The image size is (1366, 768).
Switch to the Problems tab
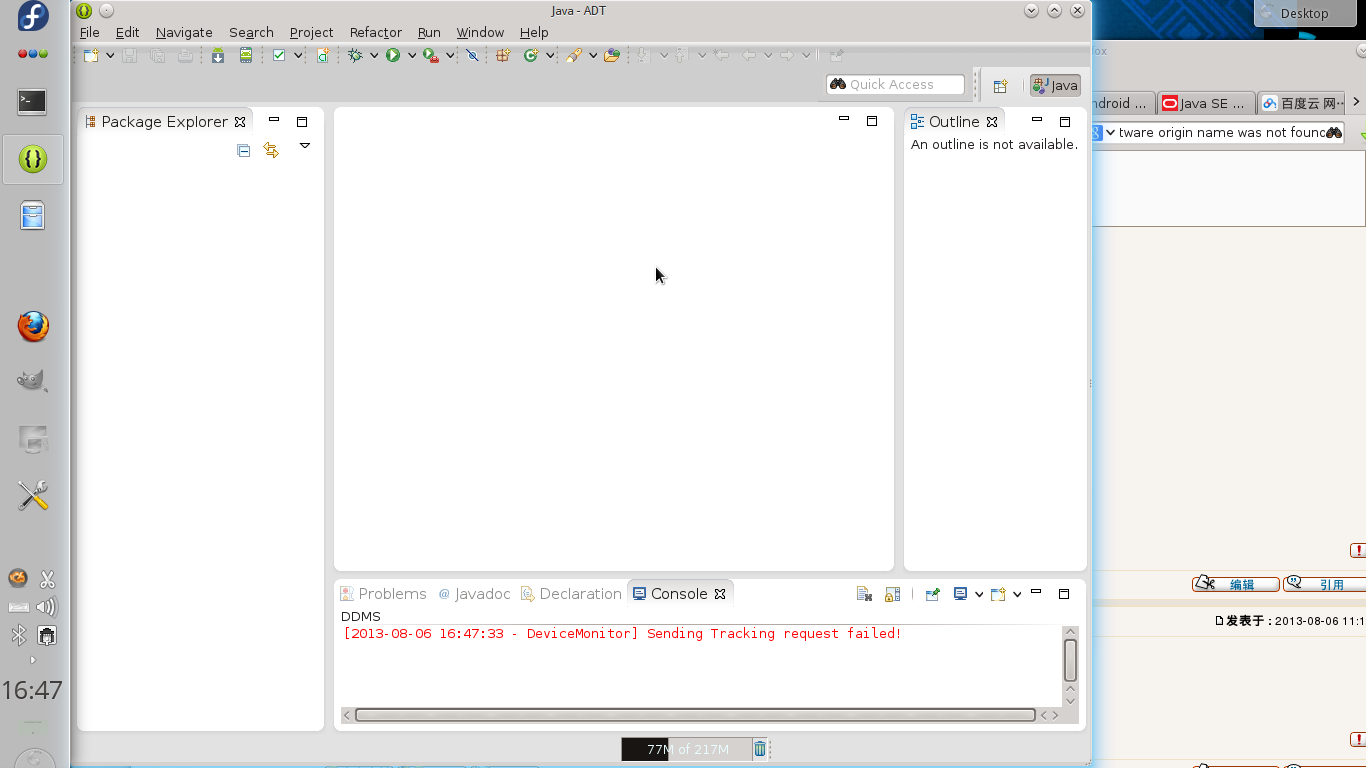384,594
